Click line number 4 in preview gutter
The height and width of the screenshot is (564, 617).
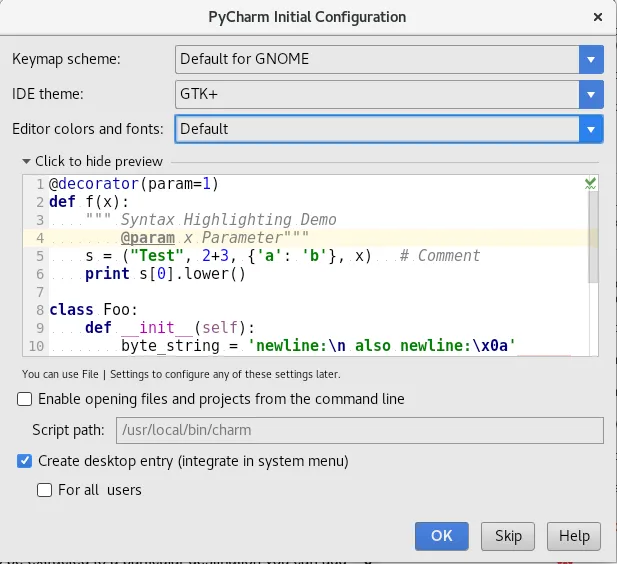(x=40, y=239)
